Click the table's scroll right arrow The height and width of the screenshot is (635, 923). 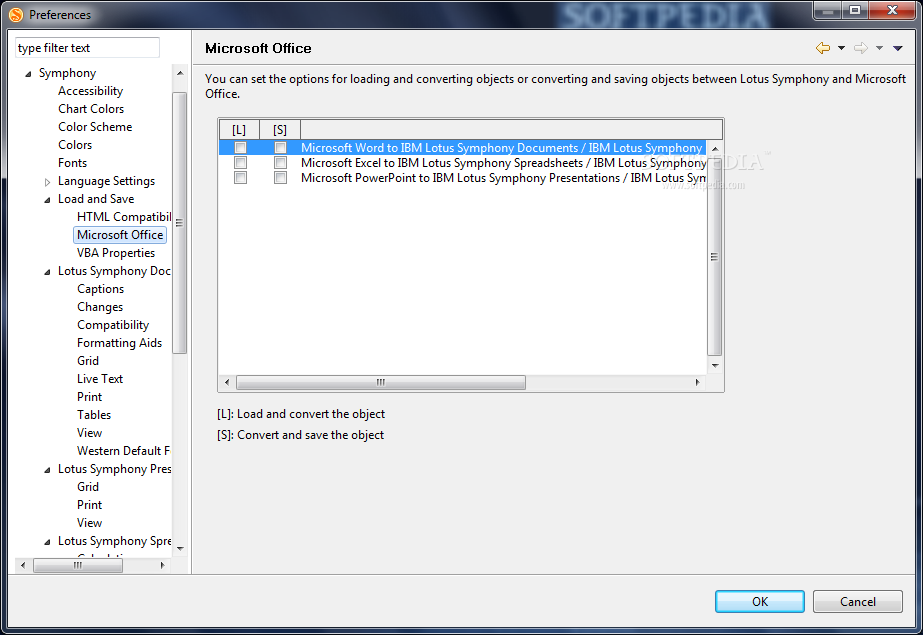[698, 383]
